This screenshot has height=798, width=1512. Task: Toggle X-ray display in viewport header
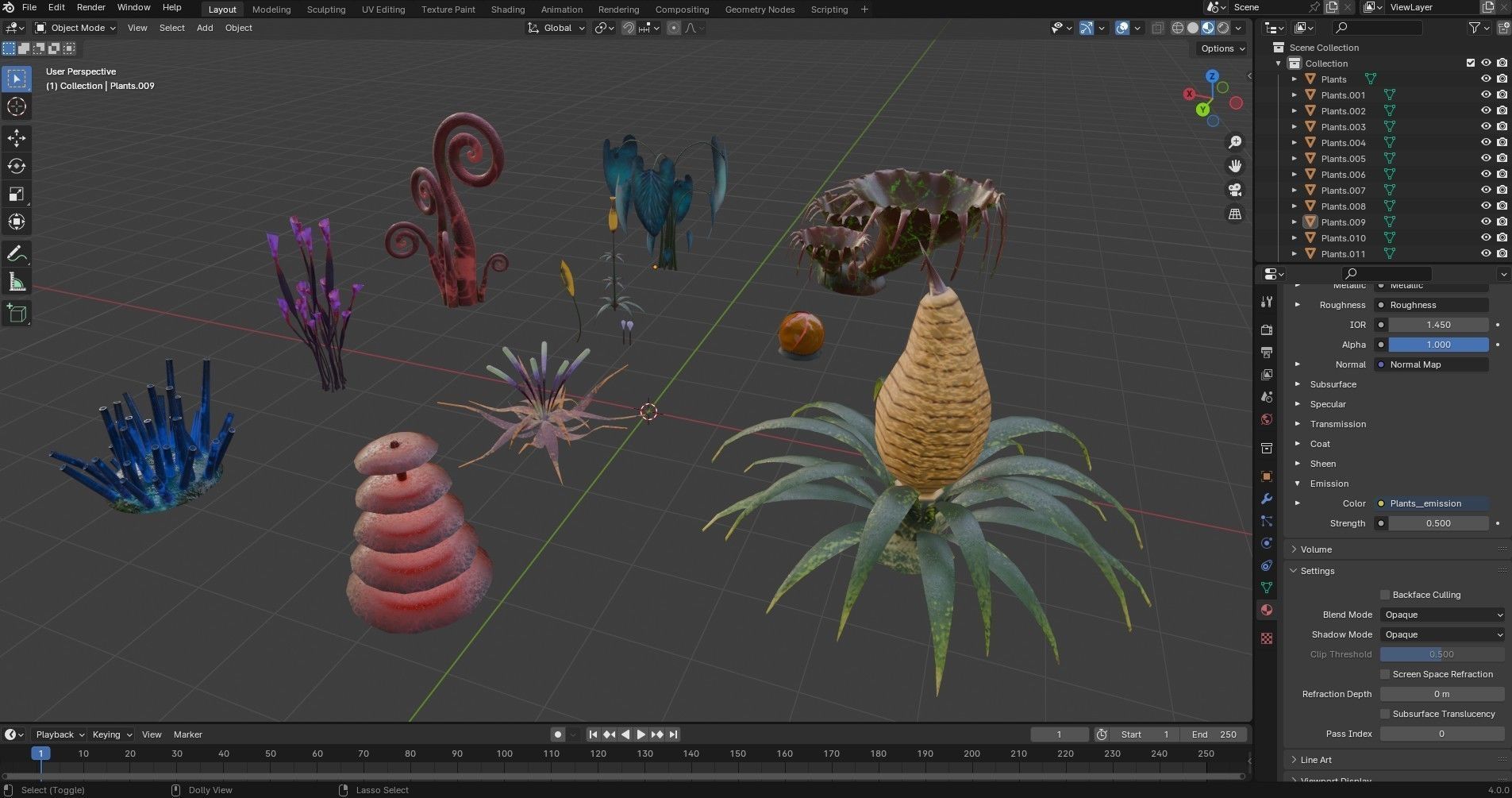point(1158,28)
